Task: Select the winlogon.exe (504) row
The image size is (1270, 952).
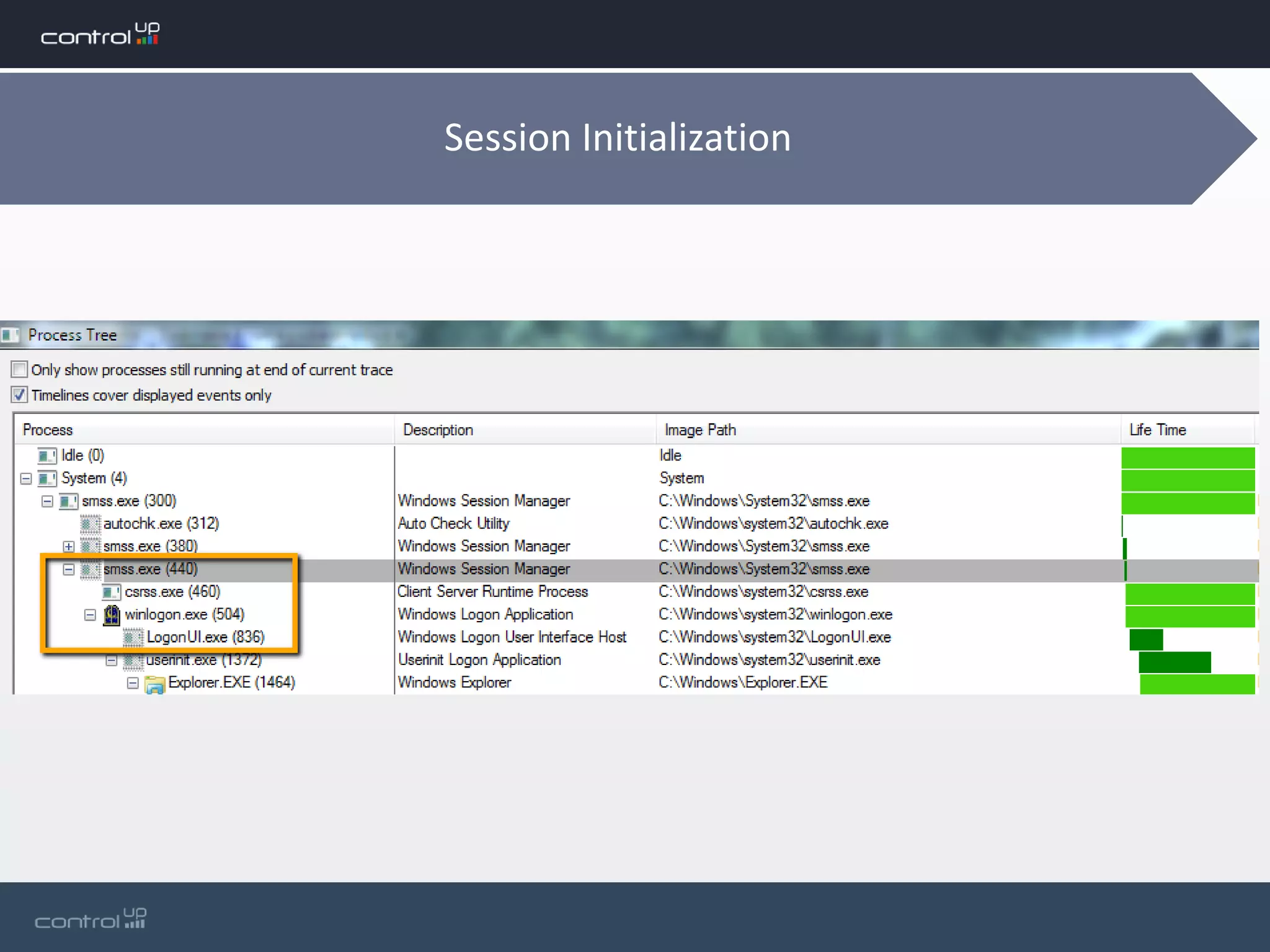Action: pos(636,615)
